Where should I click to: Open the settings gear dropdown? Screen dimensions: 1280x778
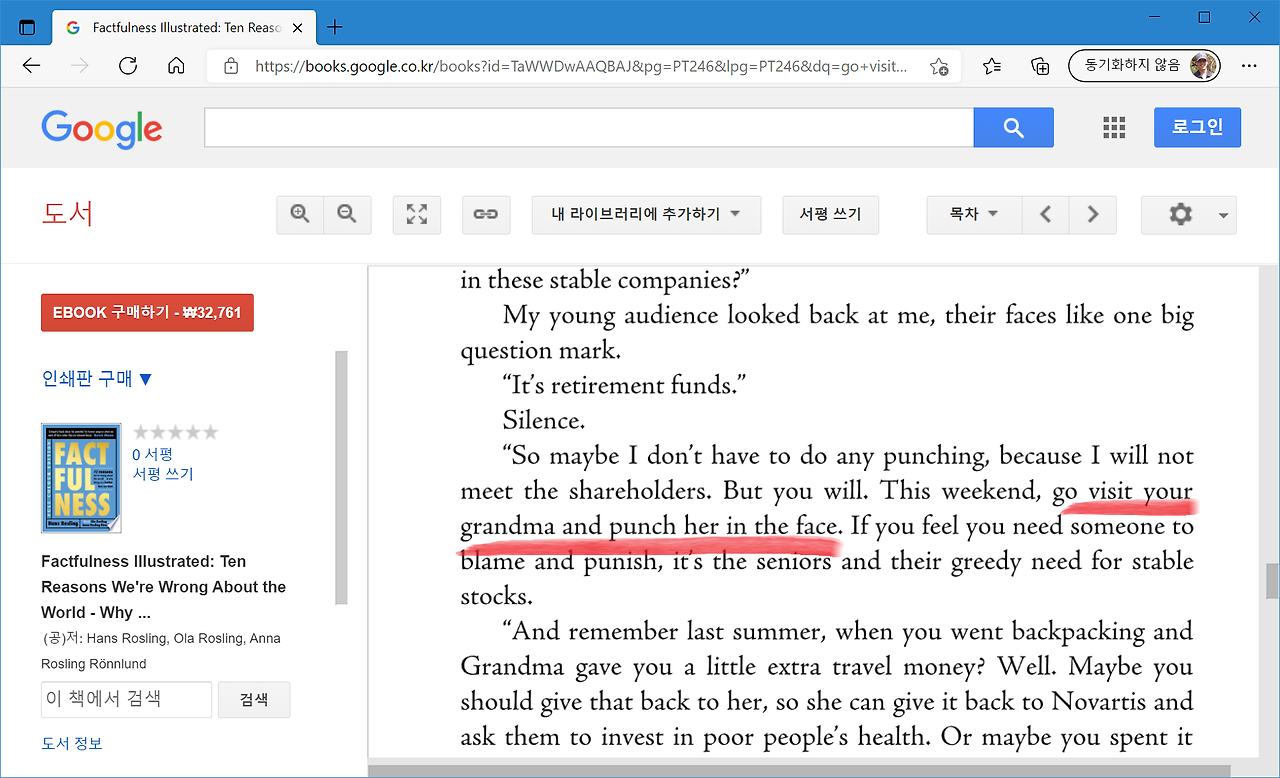tap(1189, 214)
